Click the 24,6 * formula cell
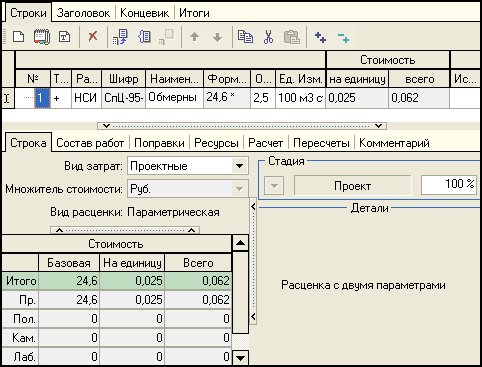 pyautogui.click(x=227, y=98)
